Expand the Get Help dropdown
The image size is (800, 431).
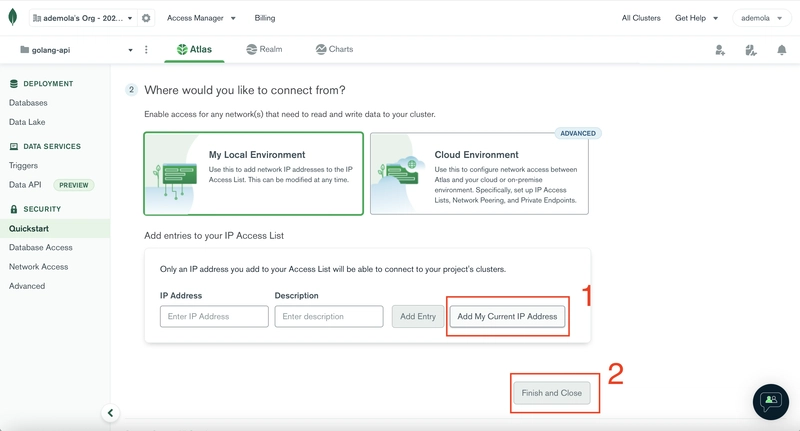(696, 18)
